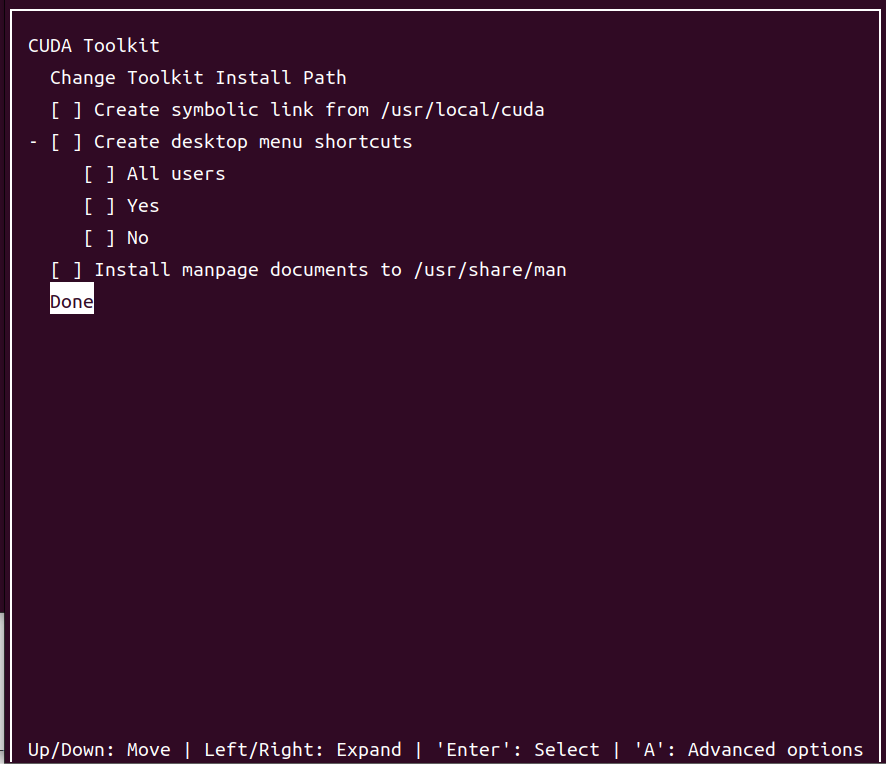This screenshot has width=886, height=764.
Task: Click the Up/Down: Move footer hint
Action: (x=99, y=750)
